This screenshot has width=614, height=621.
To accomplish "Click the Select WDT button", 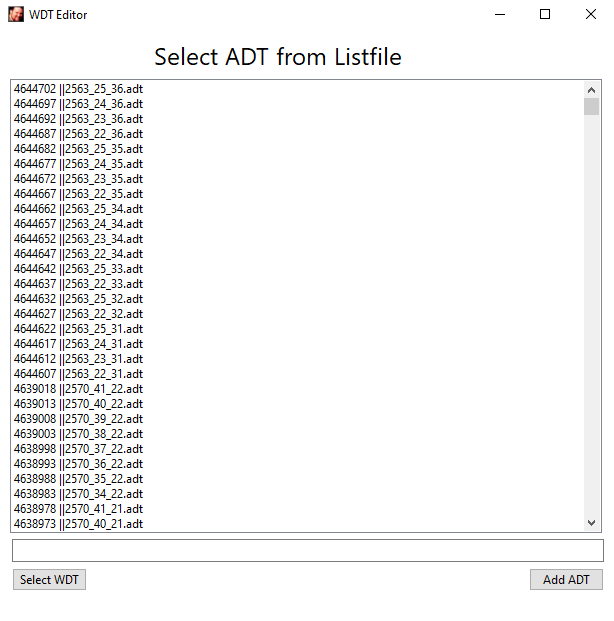I will 49,580.
